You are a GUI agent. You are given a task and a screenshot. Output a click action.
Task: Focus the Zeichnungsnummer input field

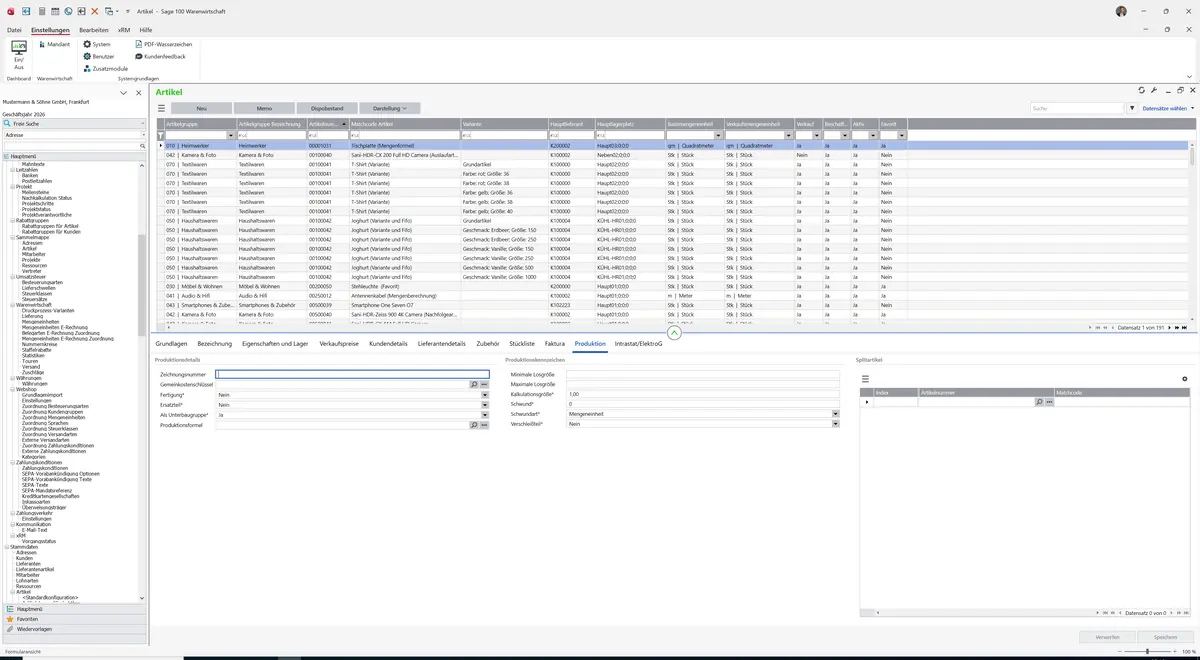point(353,374)
